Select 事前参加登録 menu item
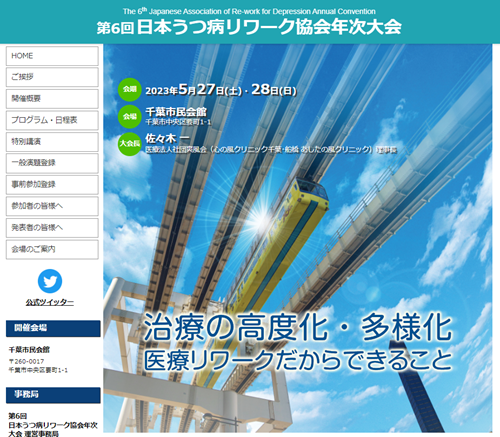 click(52, 185)
